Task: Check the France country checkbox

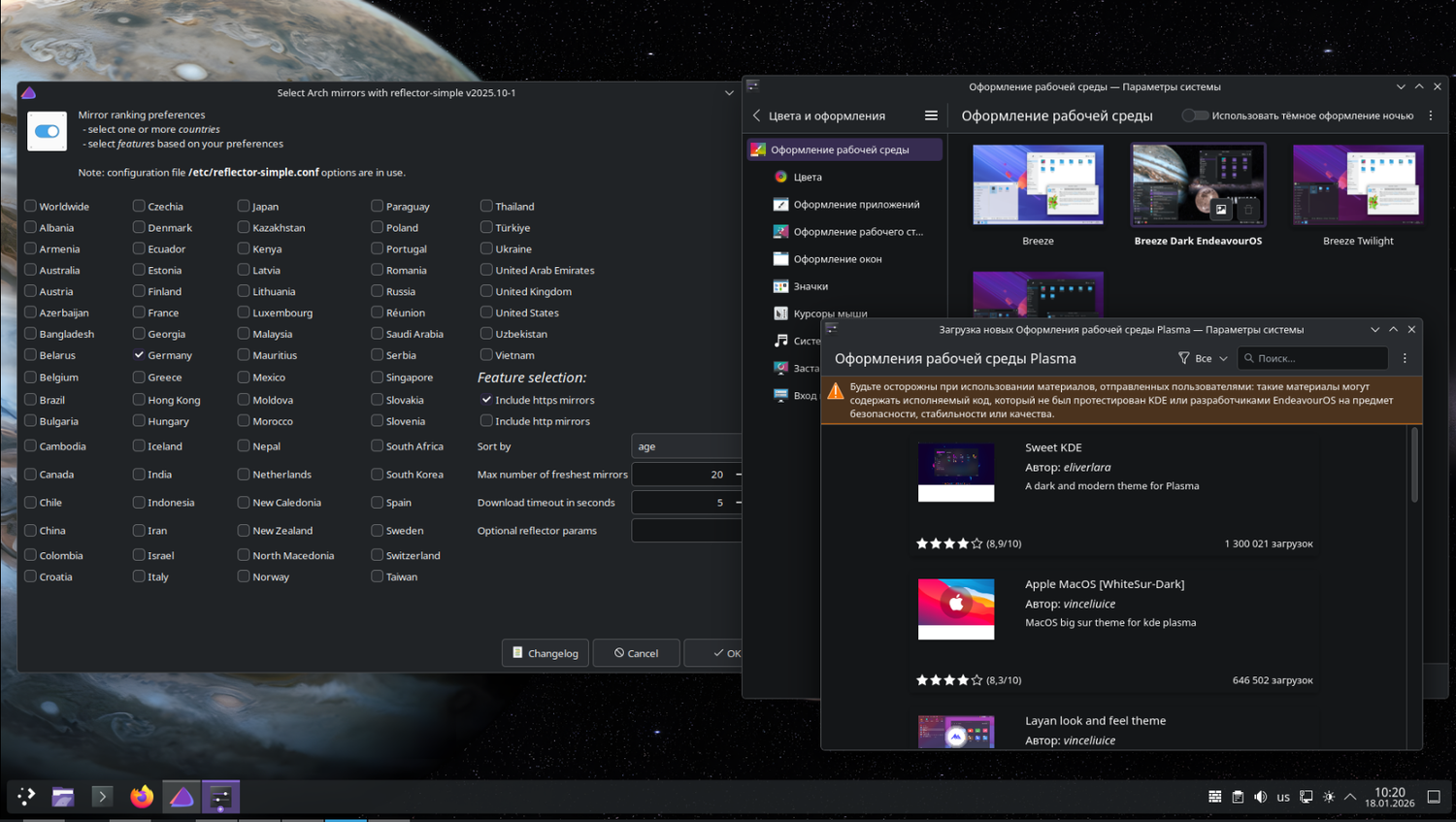Action: coord(139,312)
